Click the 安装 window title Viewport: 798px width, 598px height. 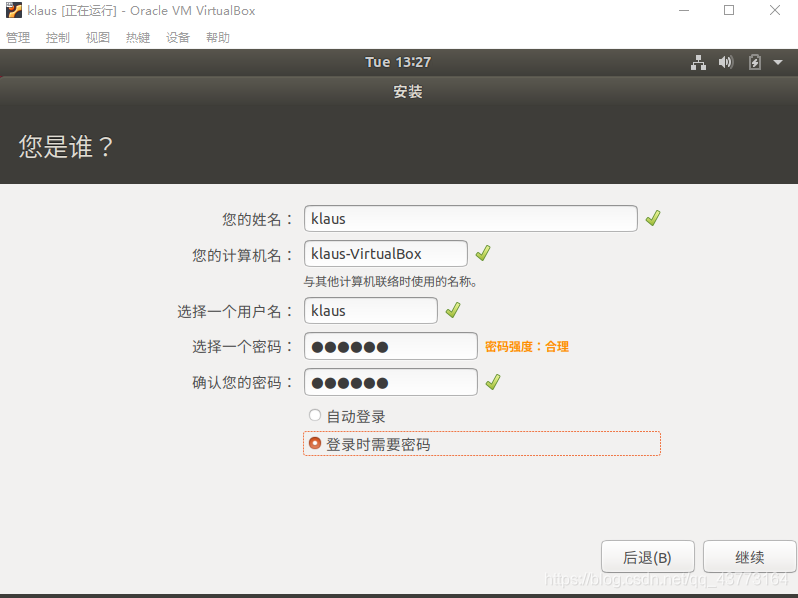click(408, 92)
